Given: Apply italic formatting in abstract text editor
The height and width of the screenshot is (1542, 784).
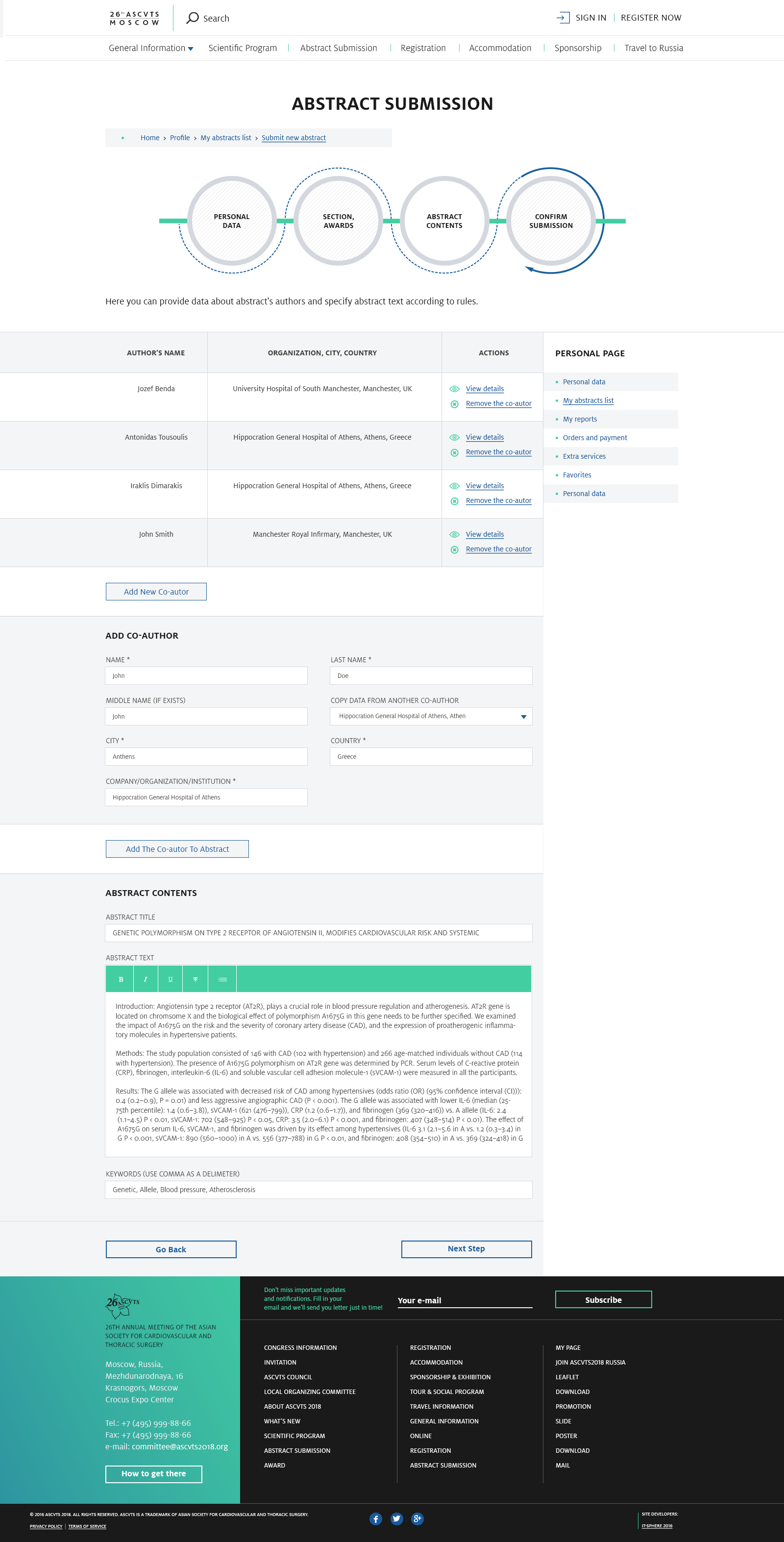Looking at the screenshot, I should pos(146,979).
